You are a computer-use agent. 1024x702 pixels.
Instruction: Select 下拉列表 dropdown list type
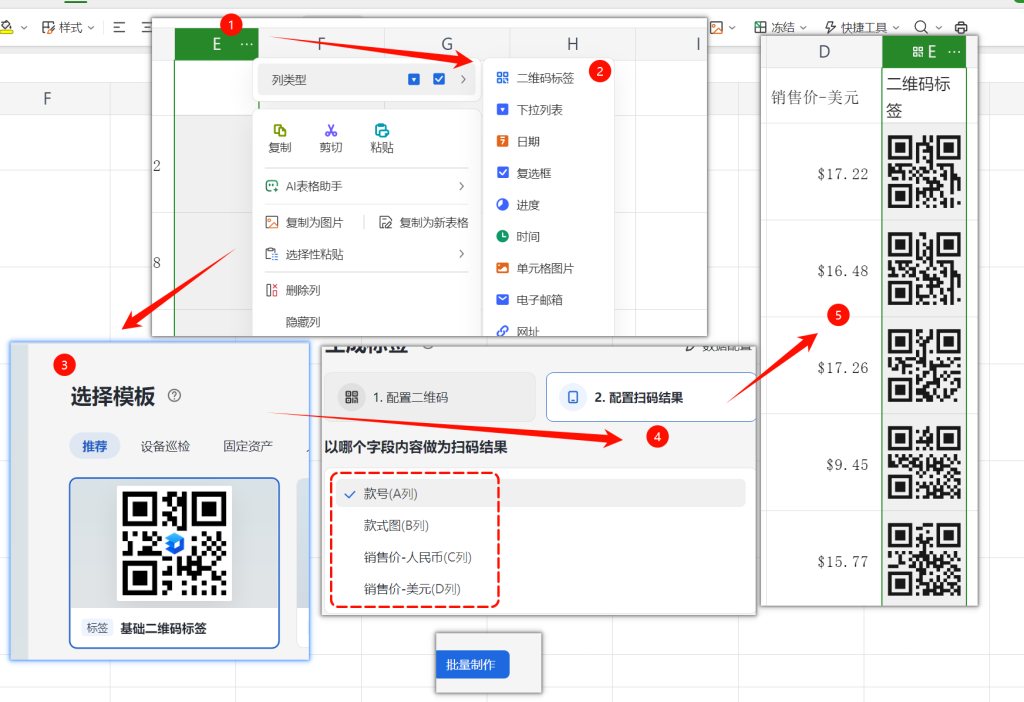530,110
